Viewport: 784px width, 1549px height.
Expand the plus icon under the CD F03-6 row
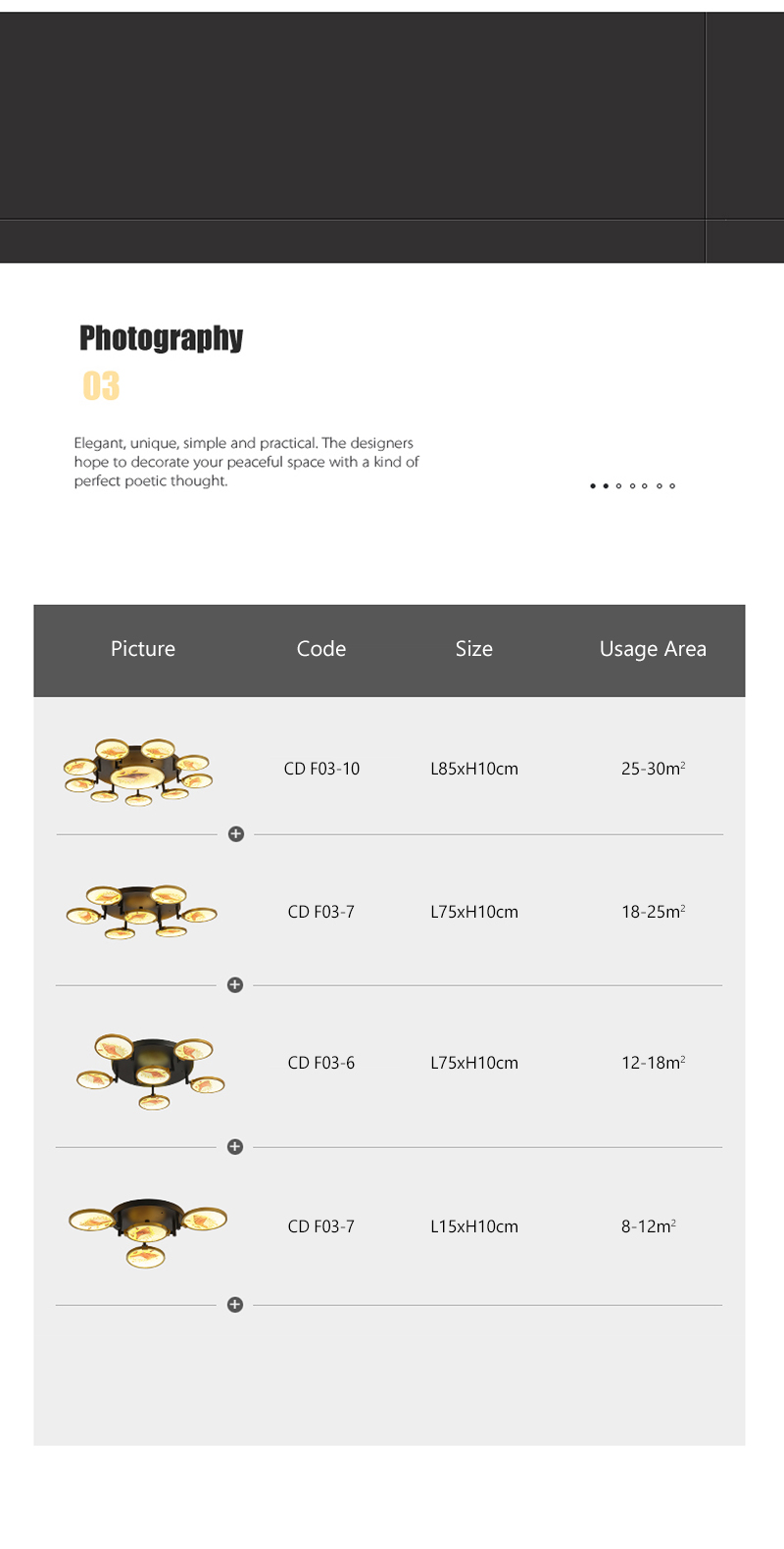pos(235,1147)
